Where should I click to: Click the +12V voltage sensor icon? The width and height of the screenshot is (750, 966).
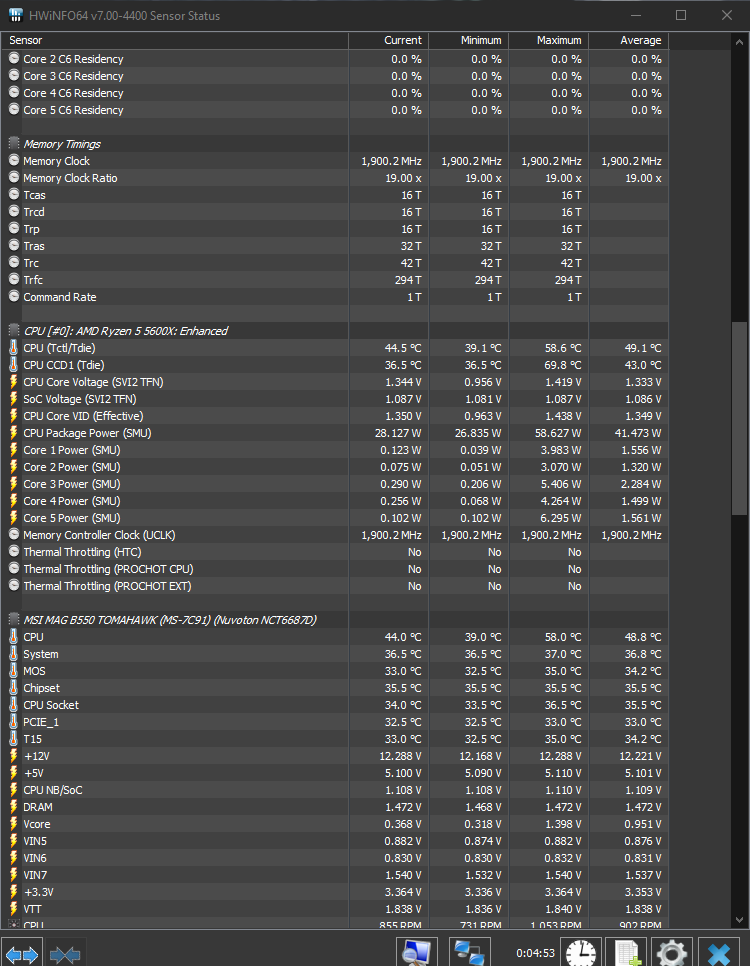point(12,756)
